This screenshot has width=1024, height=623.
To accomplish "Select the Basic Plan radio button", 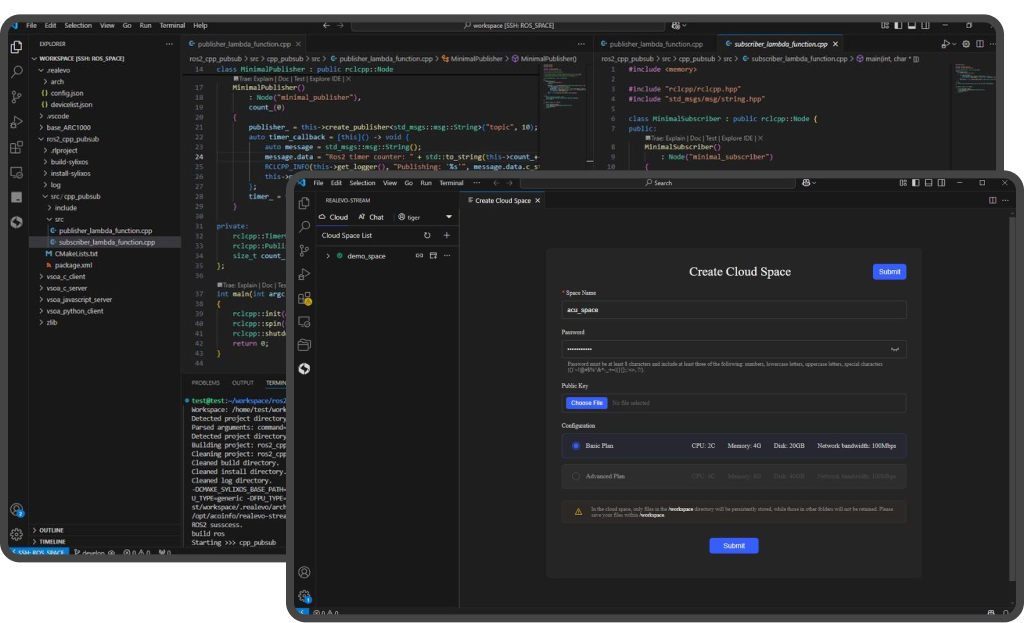I will [576, 446].
